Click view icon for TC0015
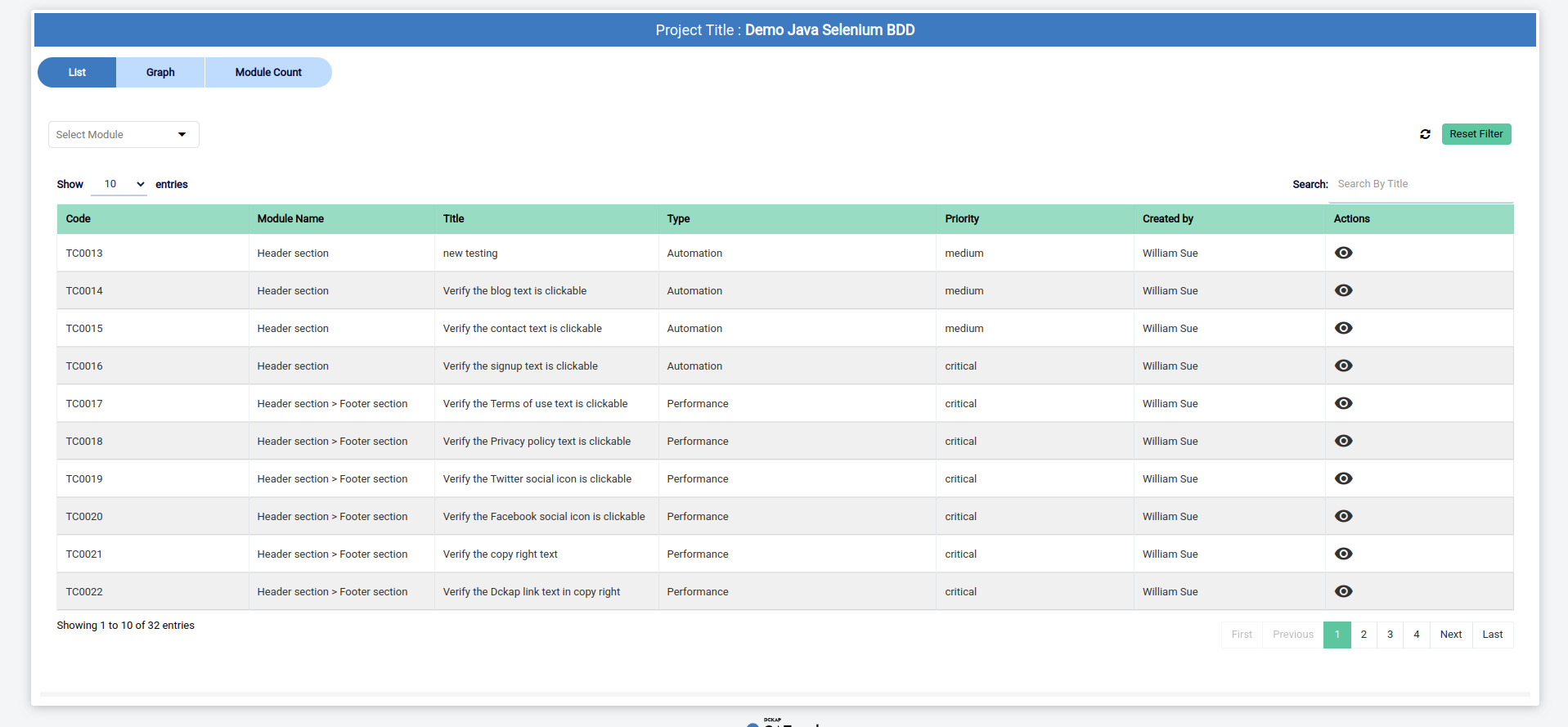1568x727 pixels. click(x=1343, y=328)
